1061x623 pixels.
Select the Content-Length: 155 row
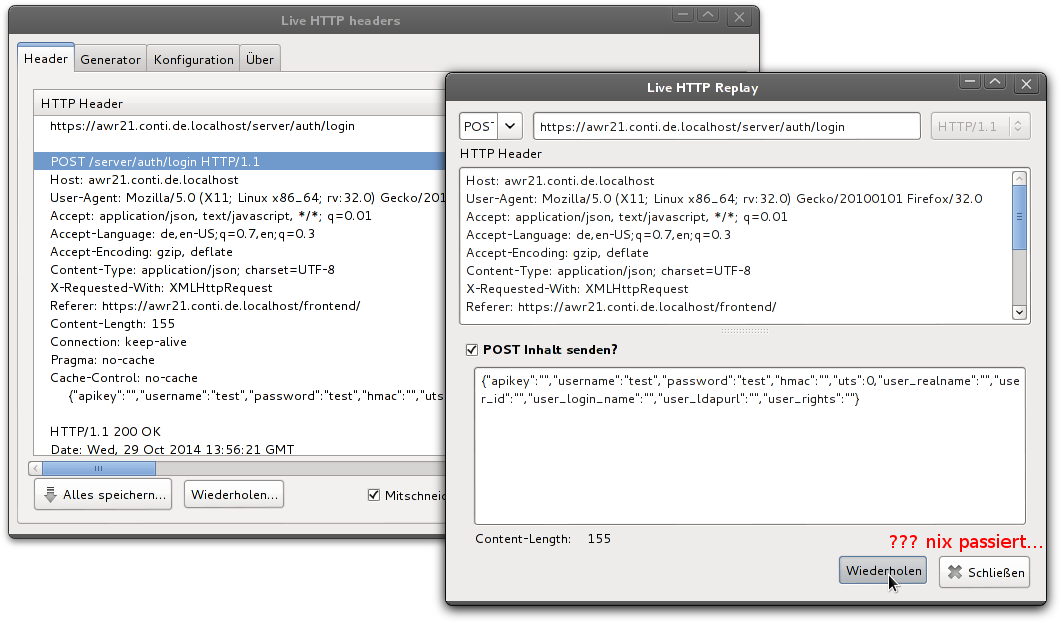[x=240, y=324]
